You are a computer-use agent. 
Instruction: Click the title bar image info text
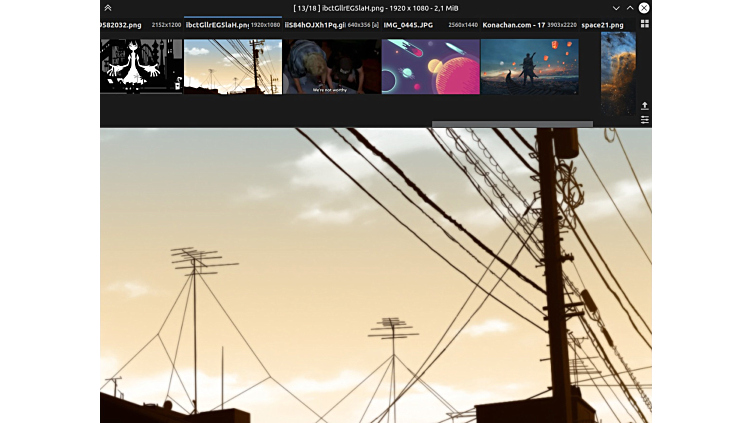pos(376,8)
